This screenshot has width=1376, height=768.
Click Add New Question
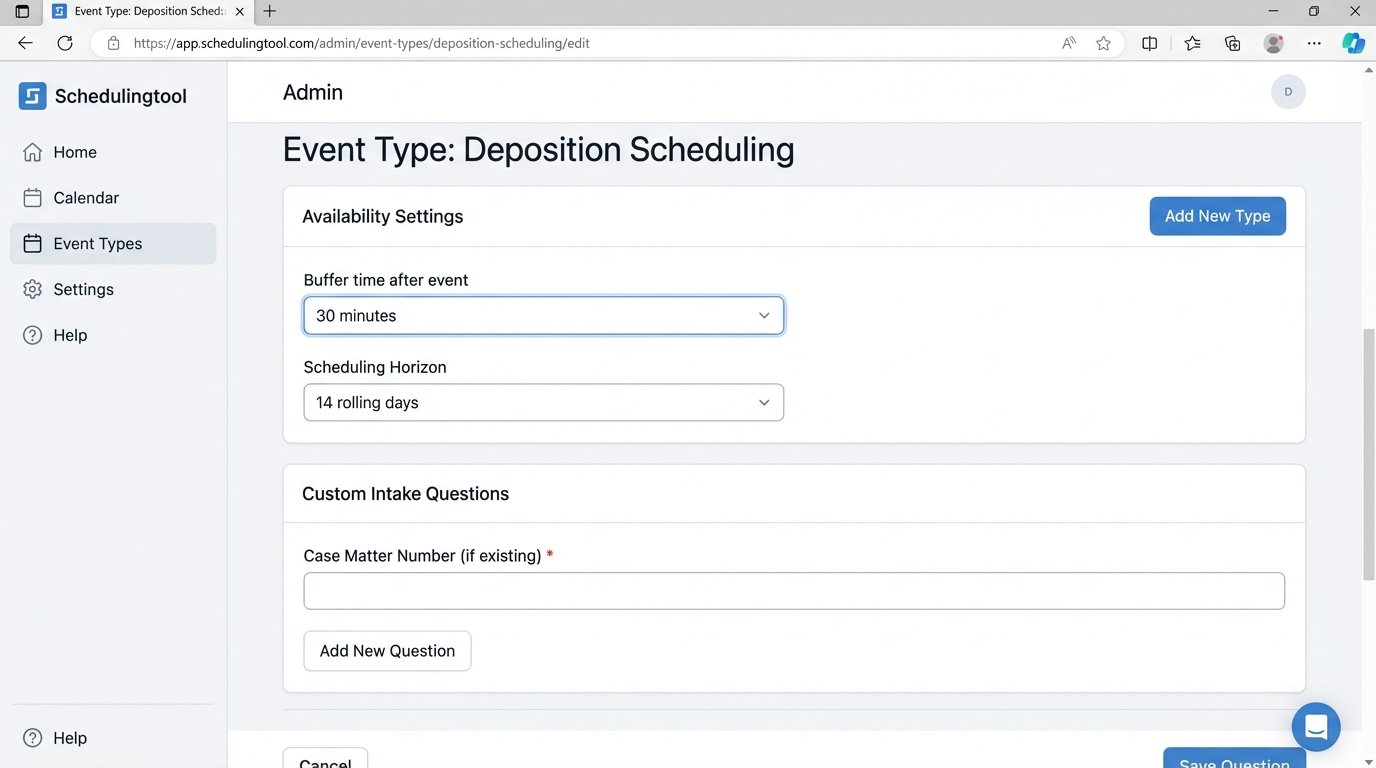click(x=387, y=650)
